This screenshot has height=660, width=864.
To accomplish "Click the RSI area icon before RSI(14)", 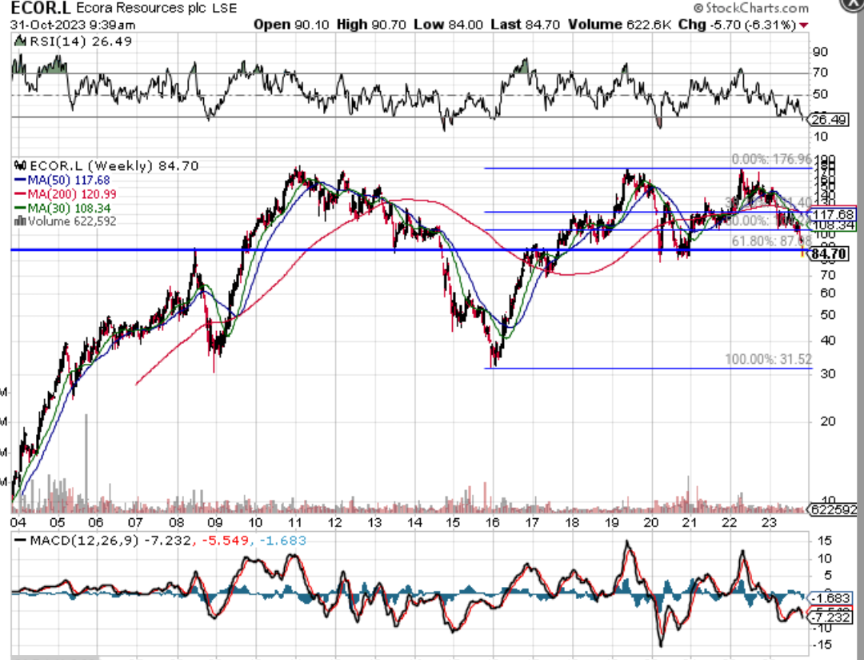I will click(20, 41).
